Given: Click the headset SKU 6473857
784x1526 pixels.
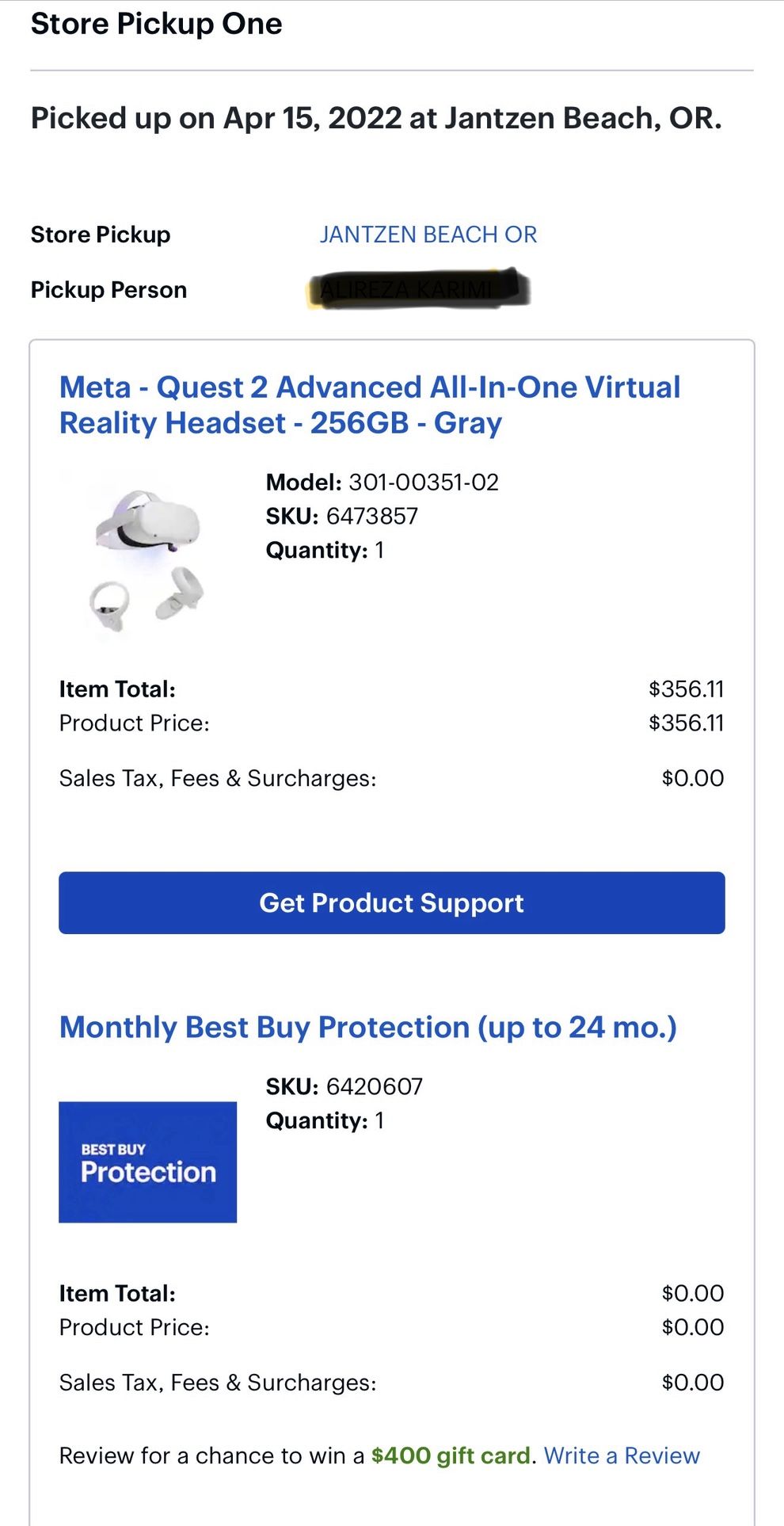Looking at the screenshot, I should (372, 517).
